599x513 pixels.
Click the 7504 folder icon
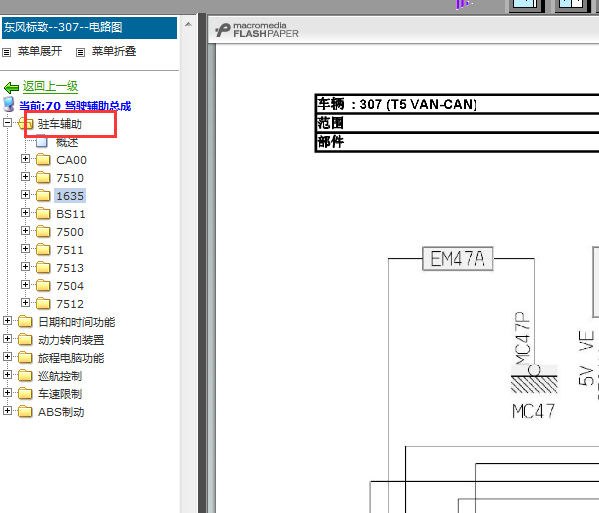coord(43,285)
